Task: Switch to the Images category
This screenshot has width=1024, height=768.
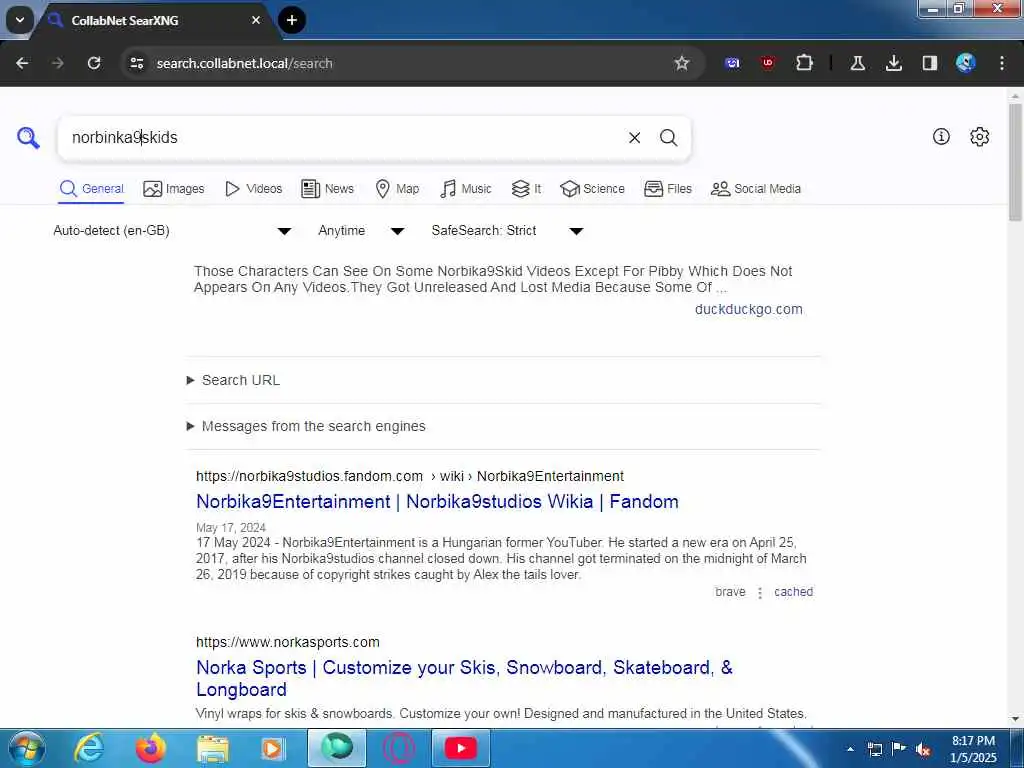Action: tap(174, 189)
